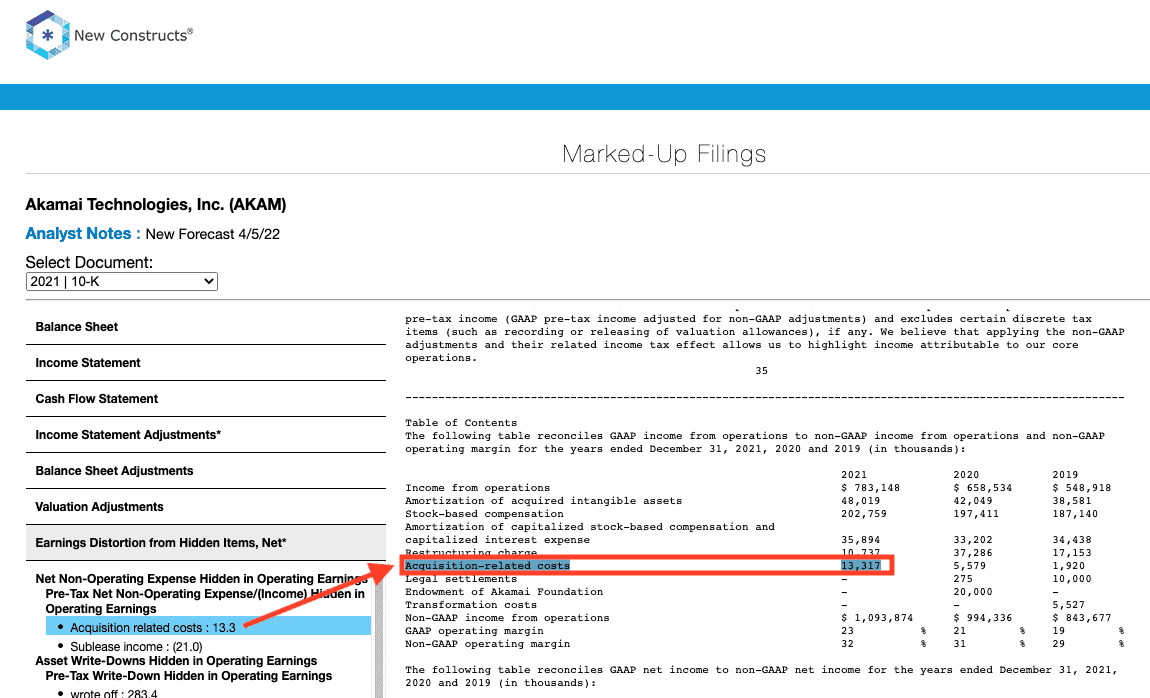Screen dimensions: 1150x698
Task: Select the 'Acquisition related costs : 13.3' item
Action: 208,628
